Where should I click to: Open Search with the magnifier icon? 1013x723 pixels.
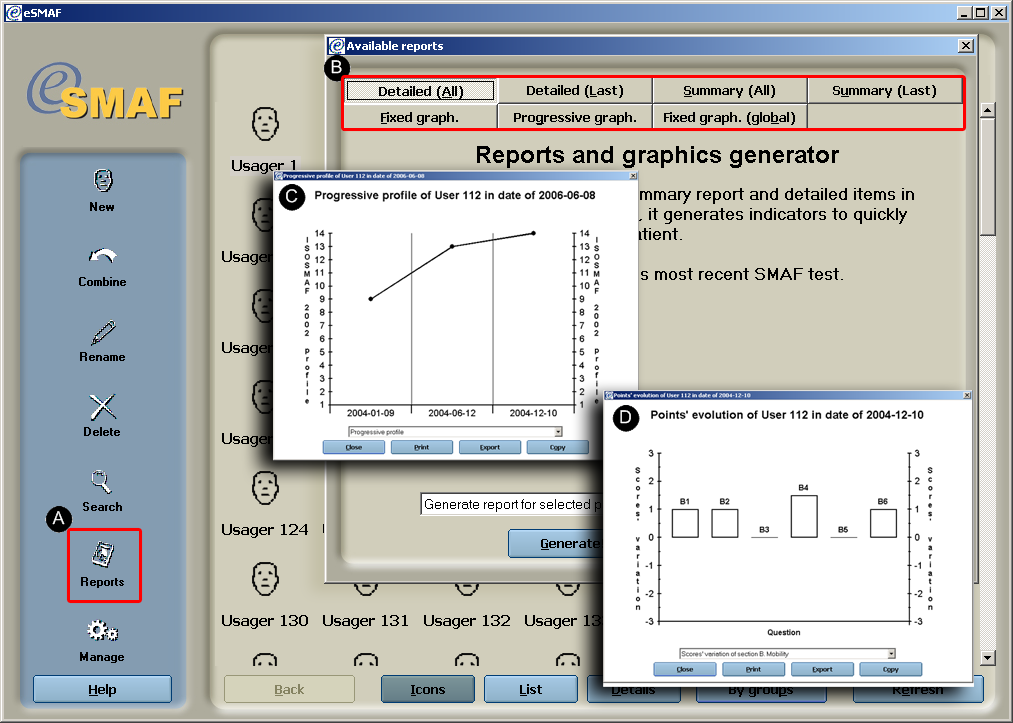click(101, 481)
